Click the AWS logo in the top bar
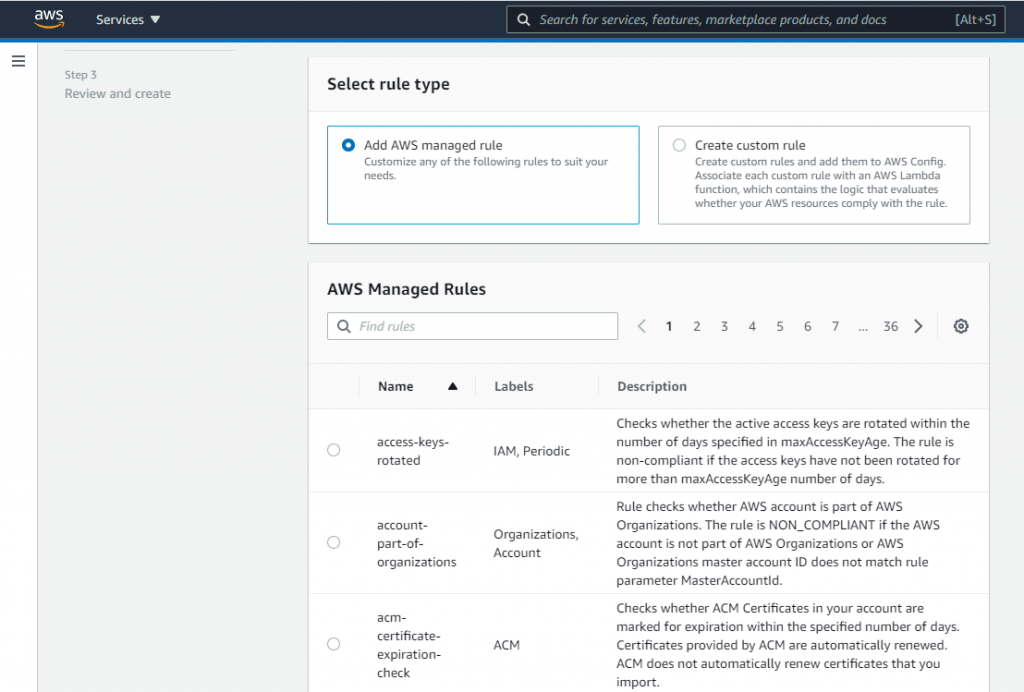 tap(49, 18)
